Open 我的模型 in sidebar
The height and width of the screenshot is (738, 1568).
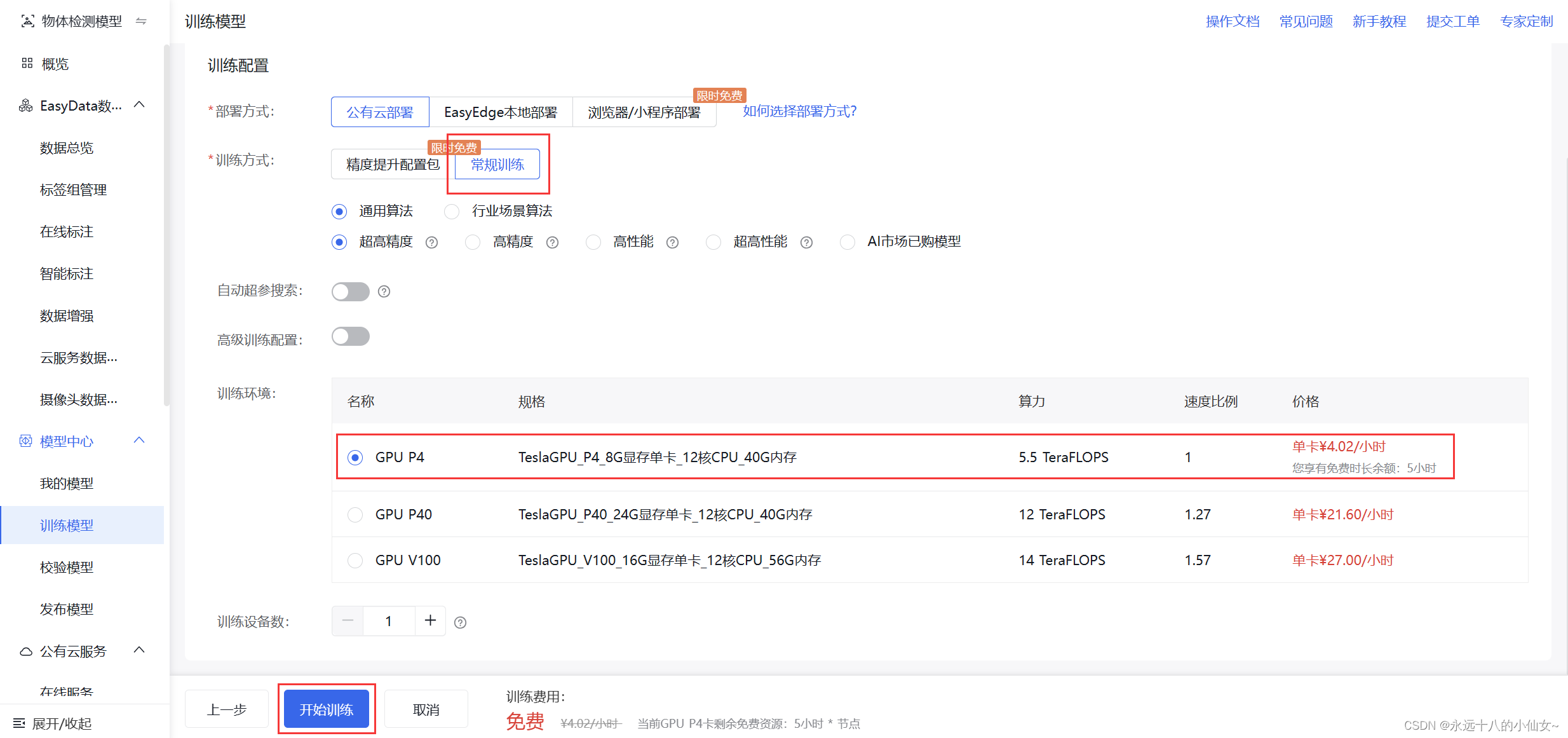click(67, 483)
